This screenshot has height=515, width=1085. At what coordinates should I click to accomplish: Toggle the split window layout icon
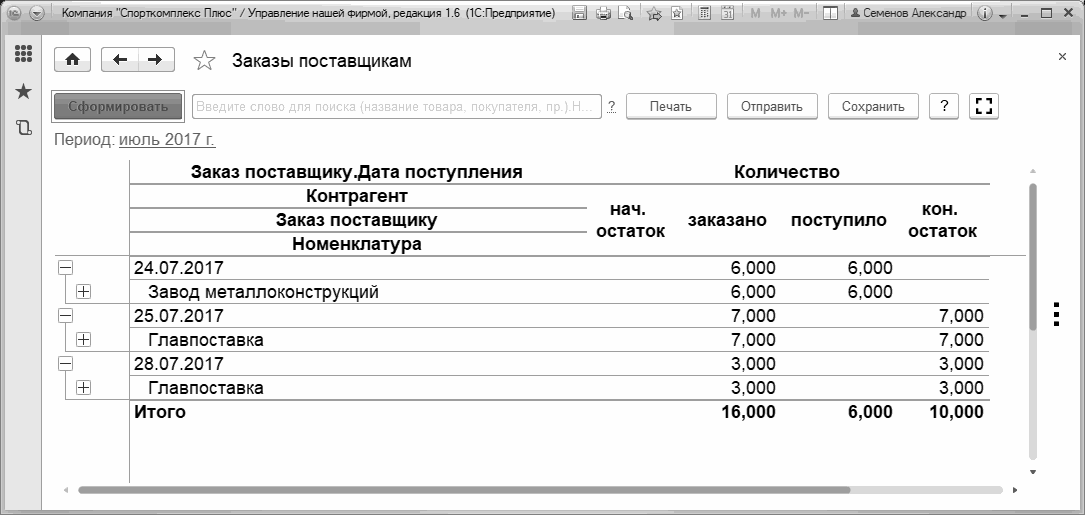tap(832, 13)
